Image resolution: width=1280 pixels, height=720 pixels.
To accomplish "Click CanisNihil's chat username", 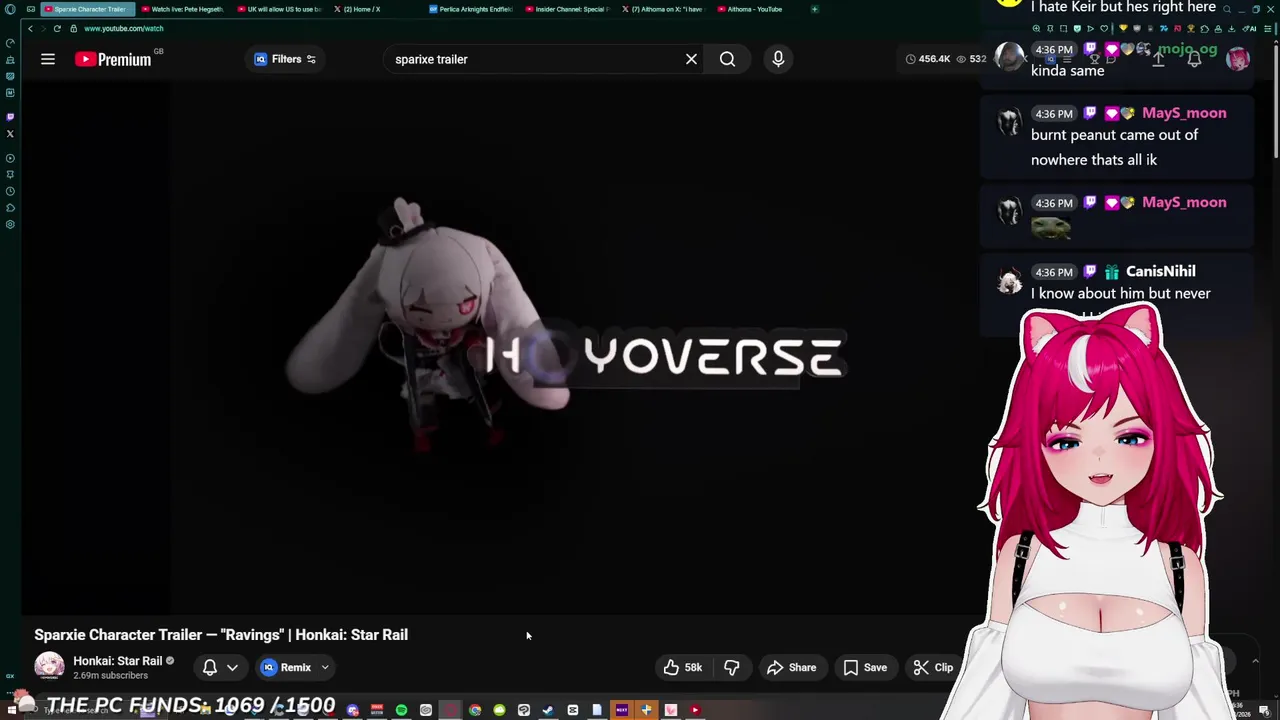I will point(1160,271).
